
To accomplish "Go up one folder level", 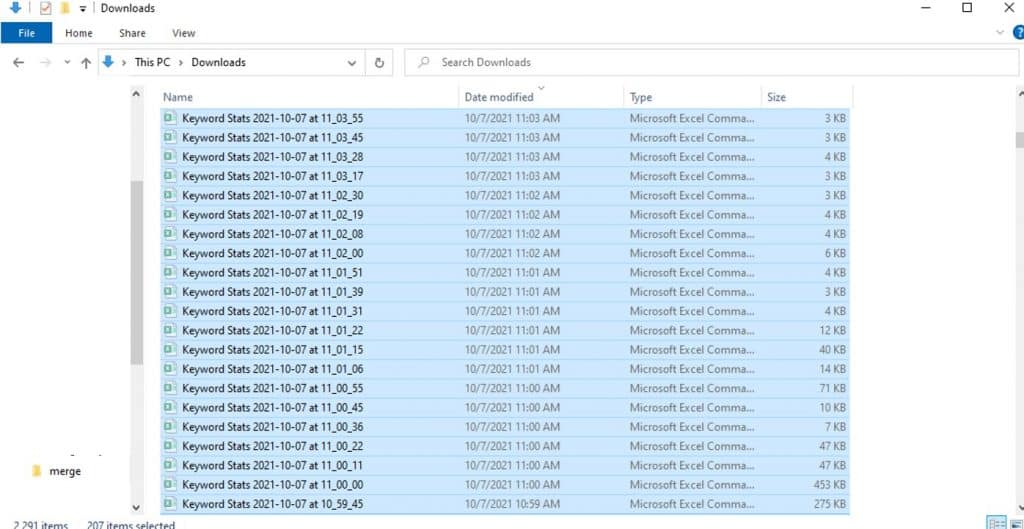I will 86,63.
